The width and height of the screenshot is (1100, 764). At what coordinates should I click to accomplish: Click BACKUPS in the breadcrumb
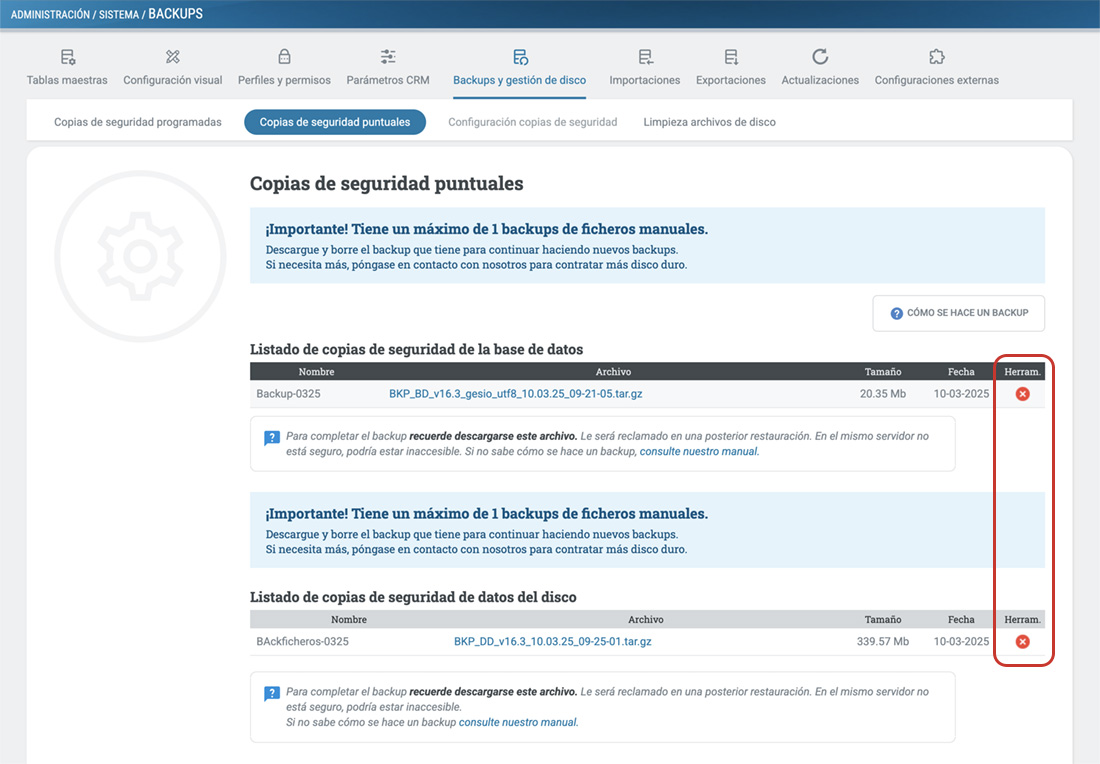tap(175, 13)
